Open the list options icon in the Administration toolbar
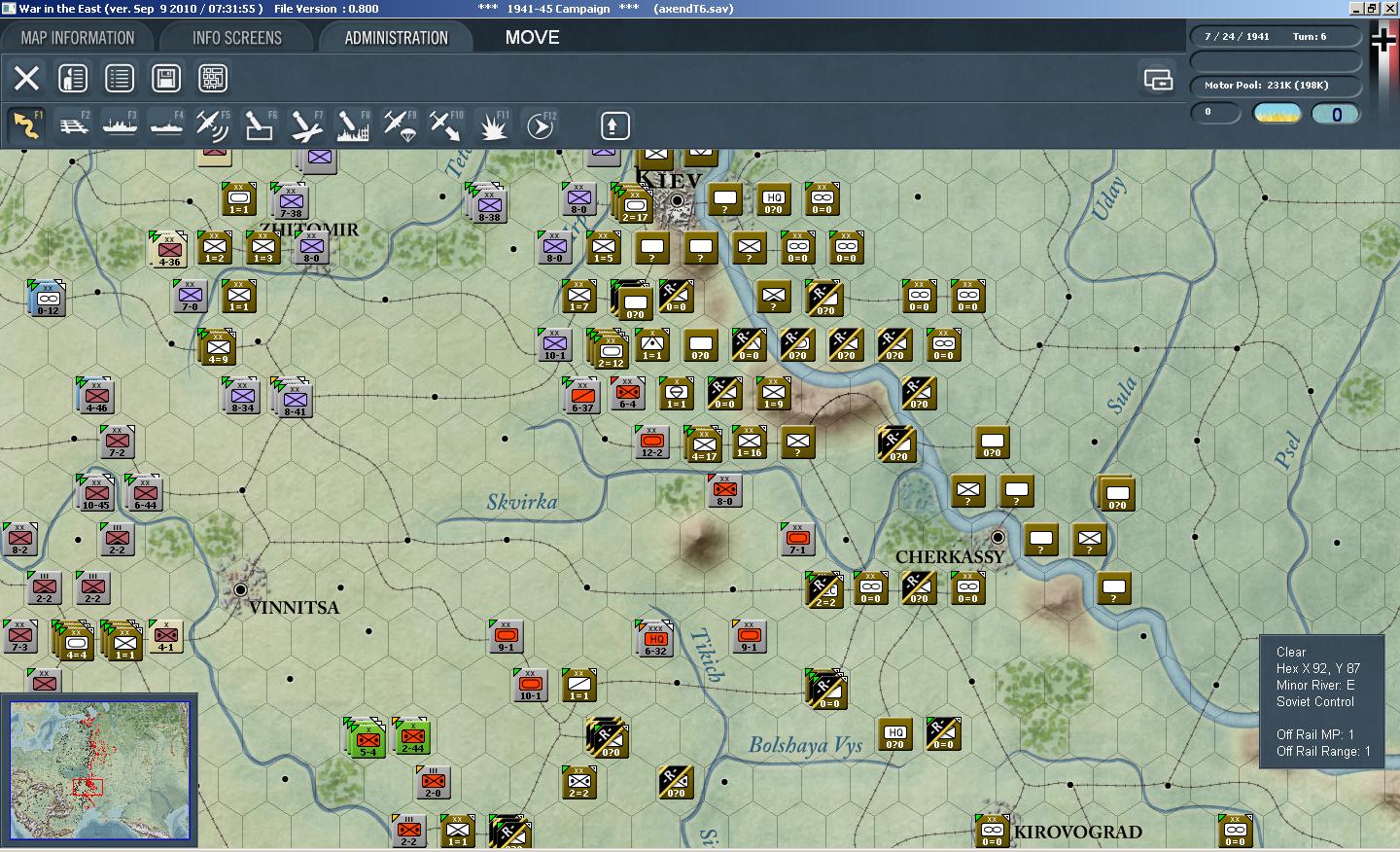1400x852 pixels. point(120,78)
